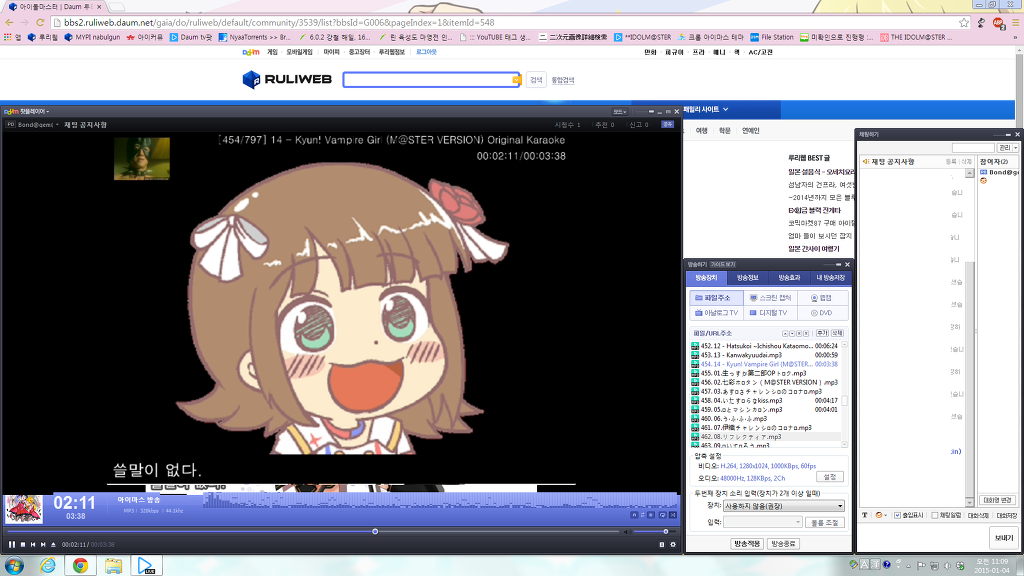Select the 스크린 캡처 source option
The image size is (1024, 576).
pos(768,298)
